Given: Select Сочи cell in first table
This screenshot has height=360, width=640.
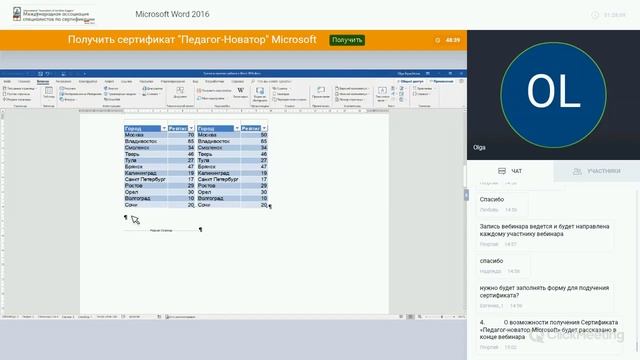Looking at the screenshot, I should pyautogui.click(x=145, y=205).
